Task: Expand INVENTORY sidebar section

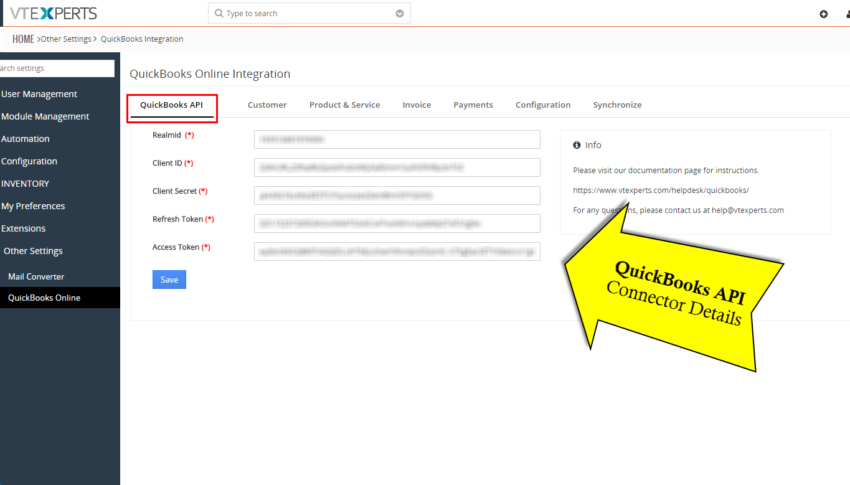Action: pos(25,184)
